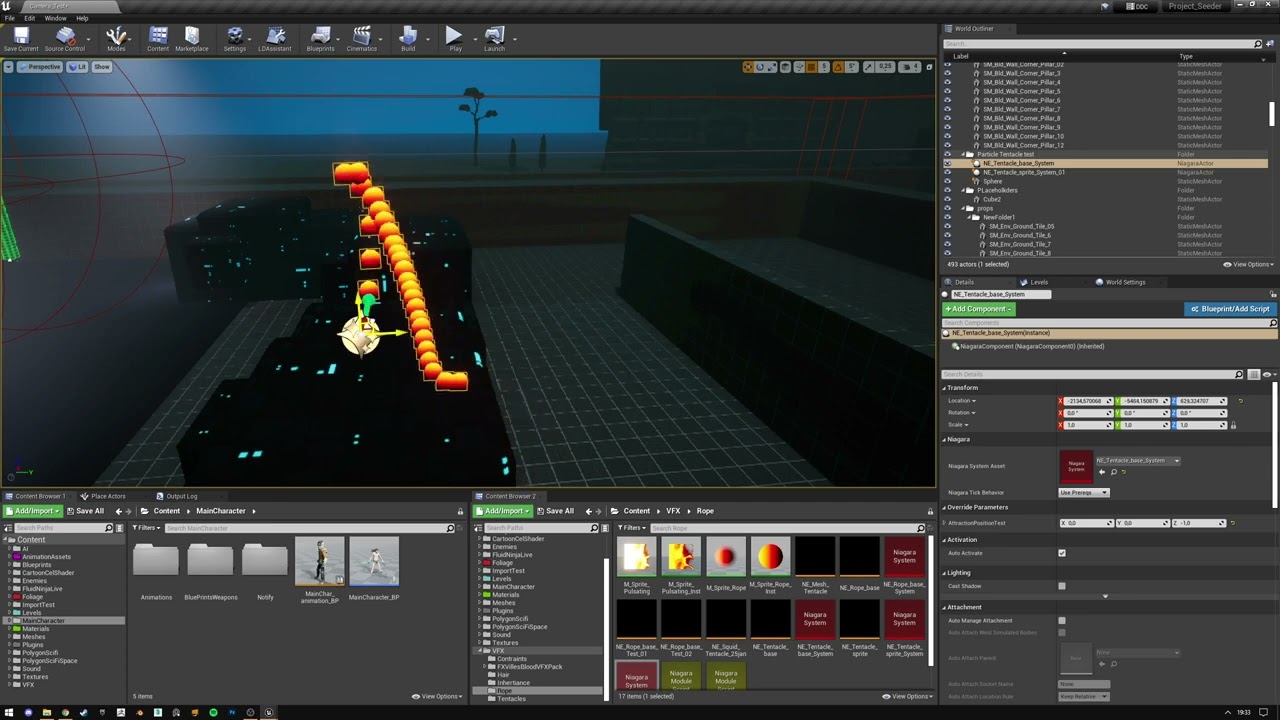Collapse the Attachment section
1280x720 pixels.
pos(945,607)
